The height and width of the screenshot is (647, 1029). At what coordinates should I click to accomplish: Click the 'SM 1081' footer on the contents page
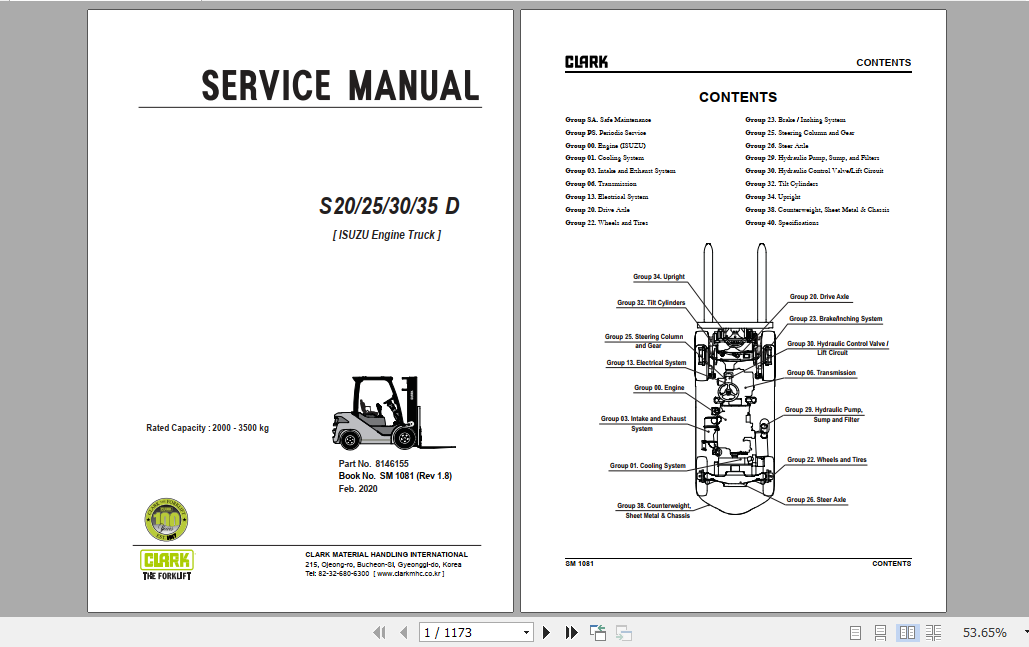pos(579,563)
